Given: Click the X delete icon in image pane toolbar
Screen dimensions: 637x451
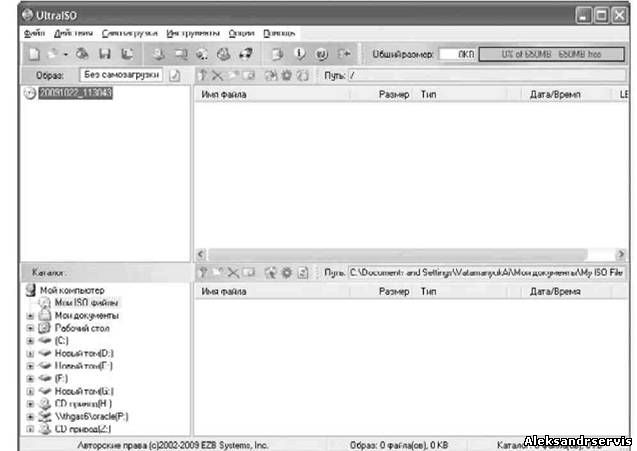Looking at the screenshot, I should point(218,75).
